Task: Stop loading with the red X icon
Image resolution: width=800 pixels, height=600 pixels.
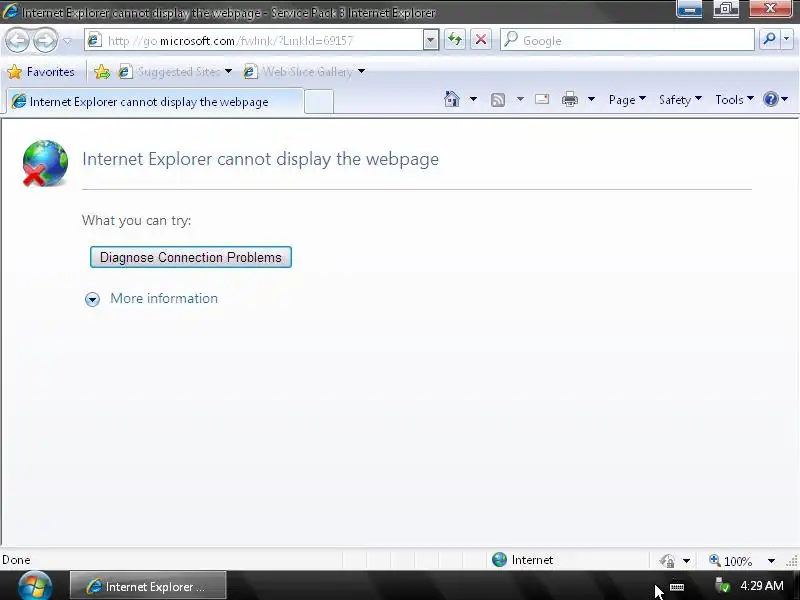Action: (481, 40)
